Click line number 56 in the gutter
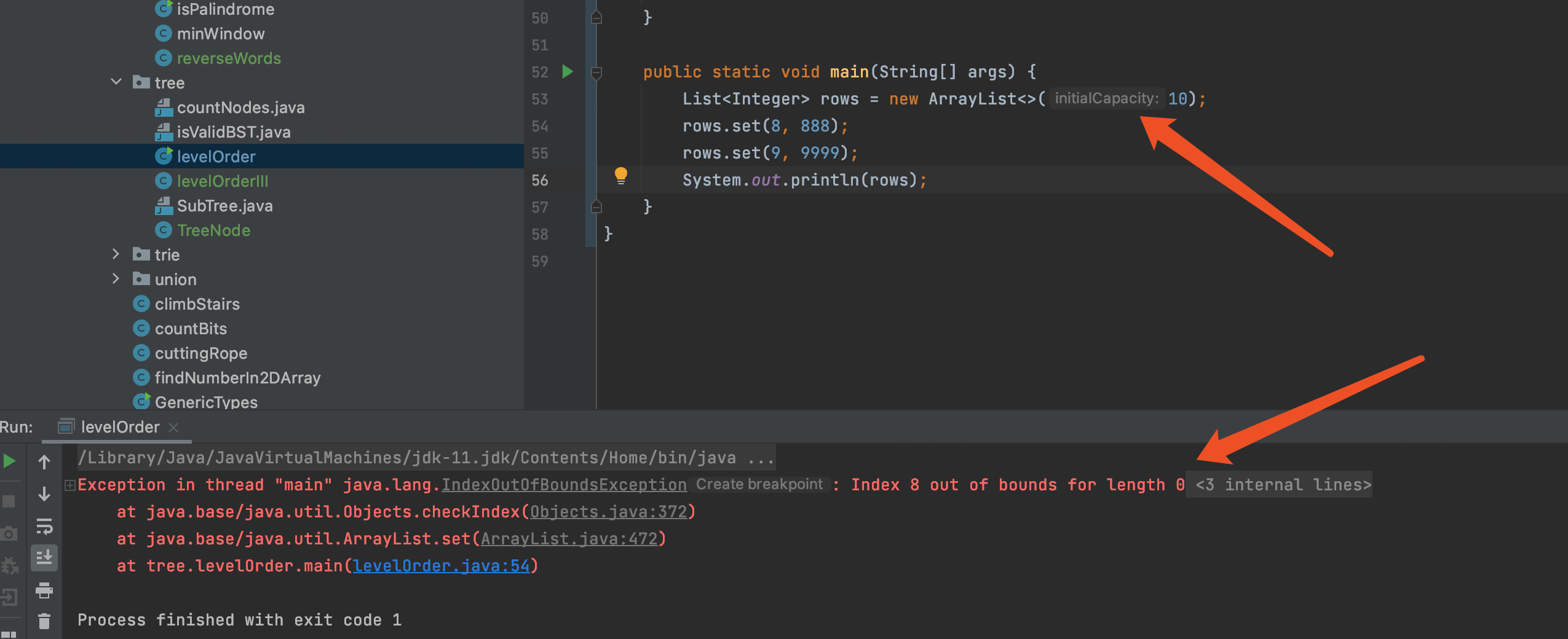This screenshot has width=1568, height=639. (x=539, y=180)
